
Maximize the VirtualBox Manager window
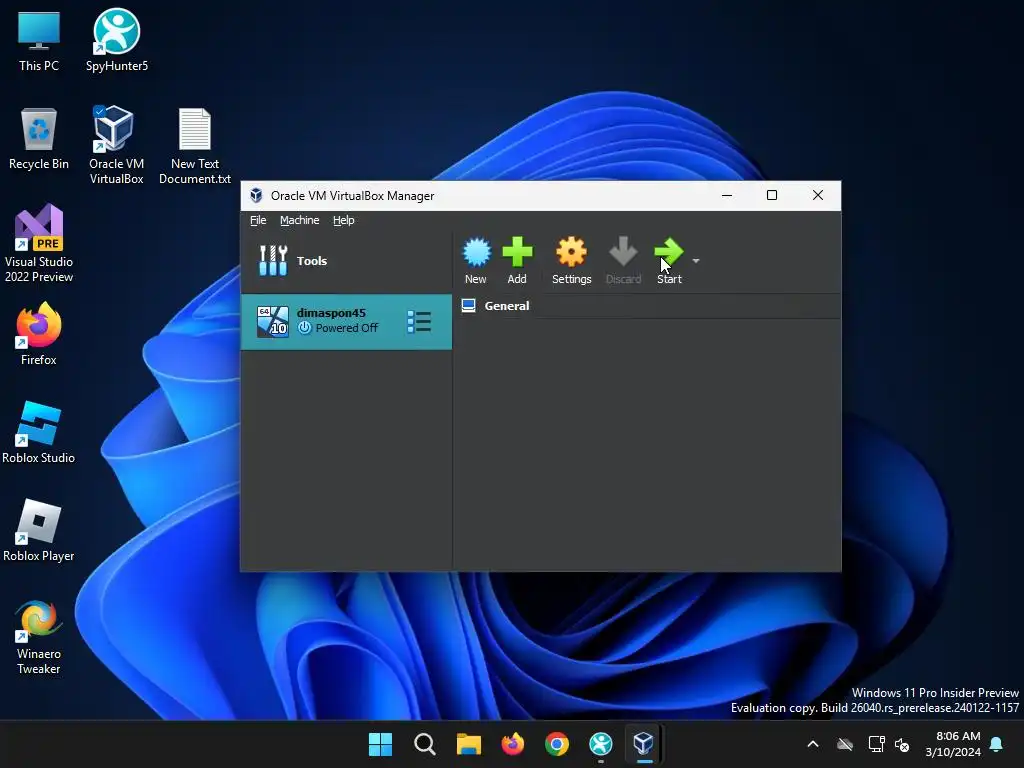coord(772,195)
